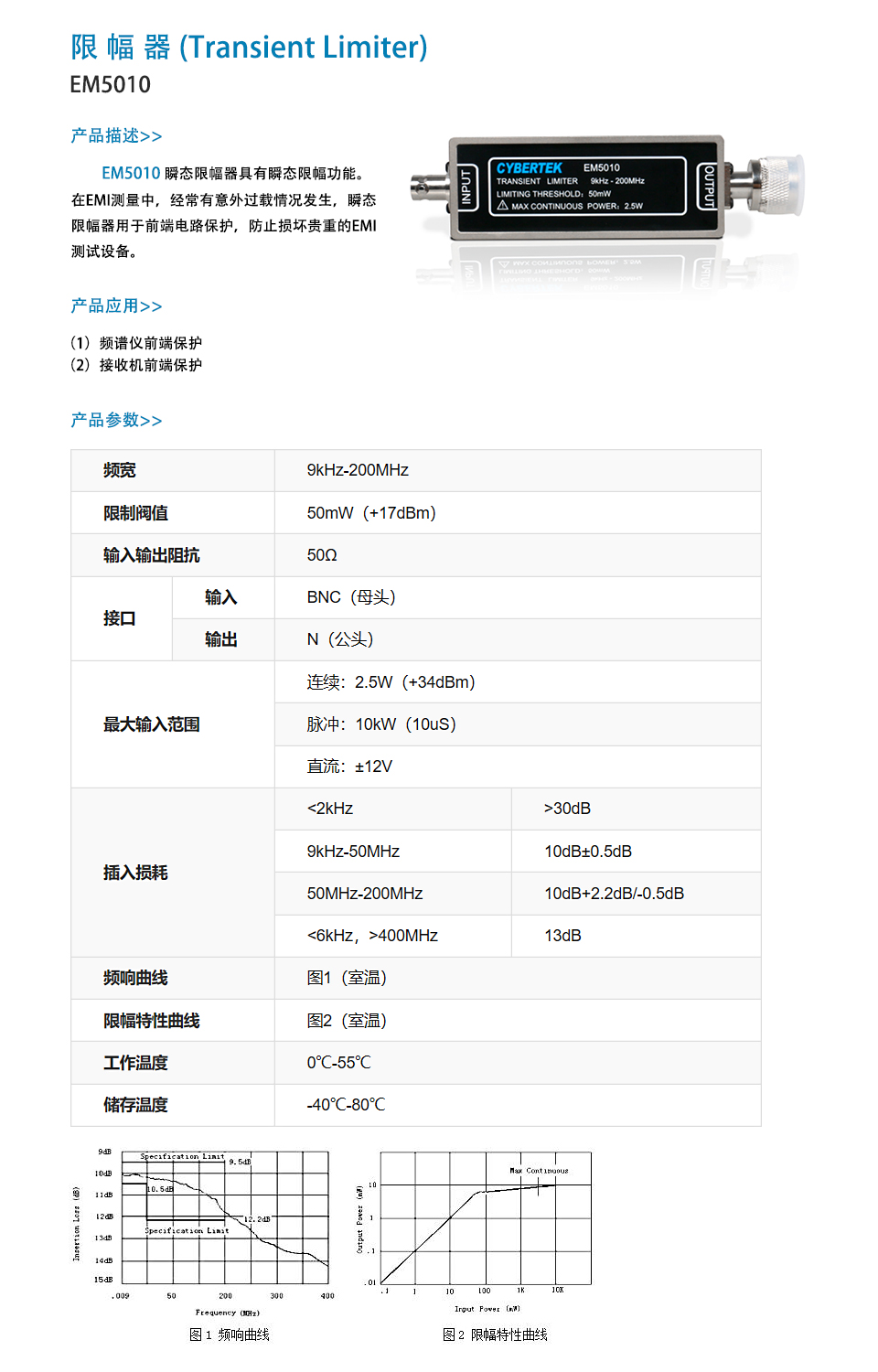
Task: Select the loss value '10dB+2.2dB/-0.5dB'
Action: tap(615, 894)
